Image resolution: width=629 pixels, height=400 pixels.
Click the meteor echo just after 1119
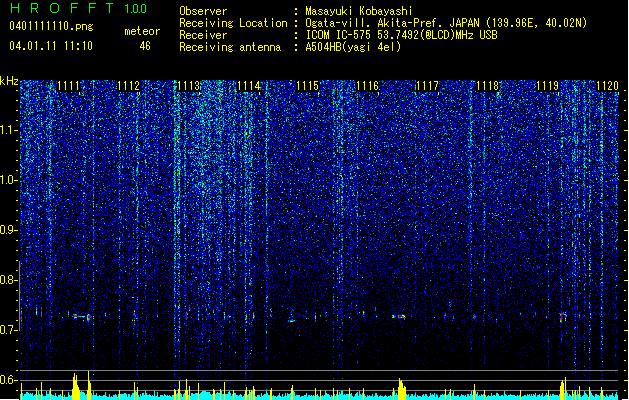coord(563,317)
